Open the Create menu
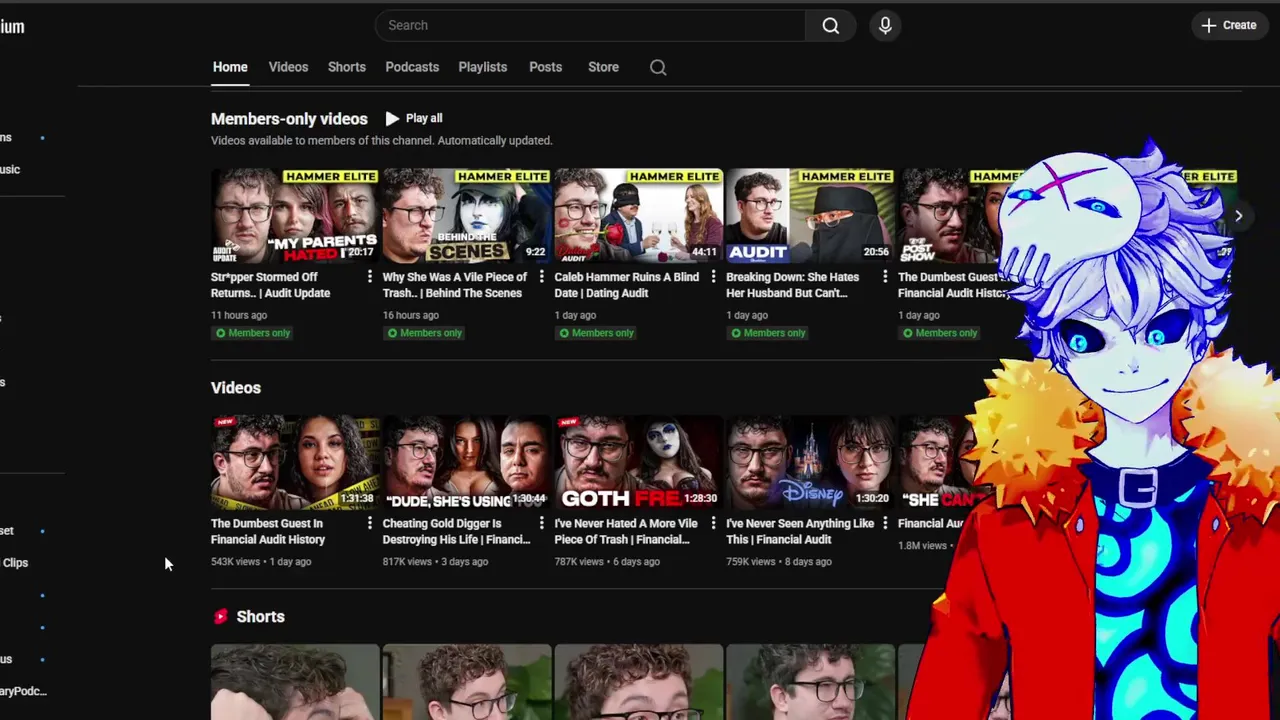The width and height of the screenshot is (1280, 720). point(1229,25)
